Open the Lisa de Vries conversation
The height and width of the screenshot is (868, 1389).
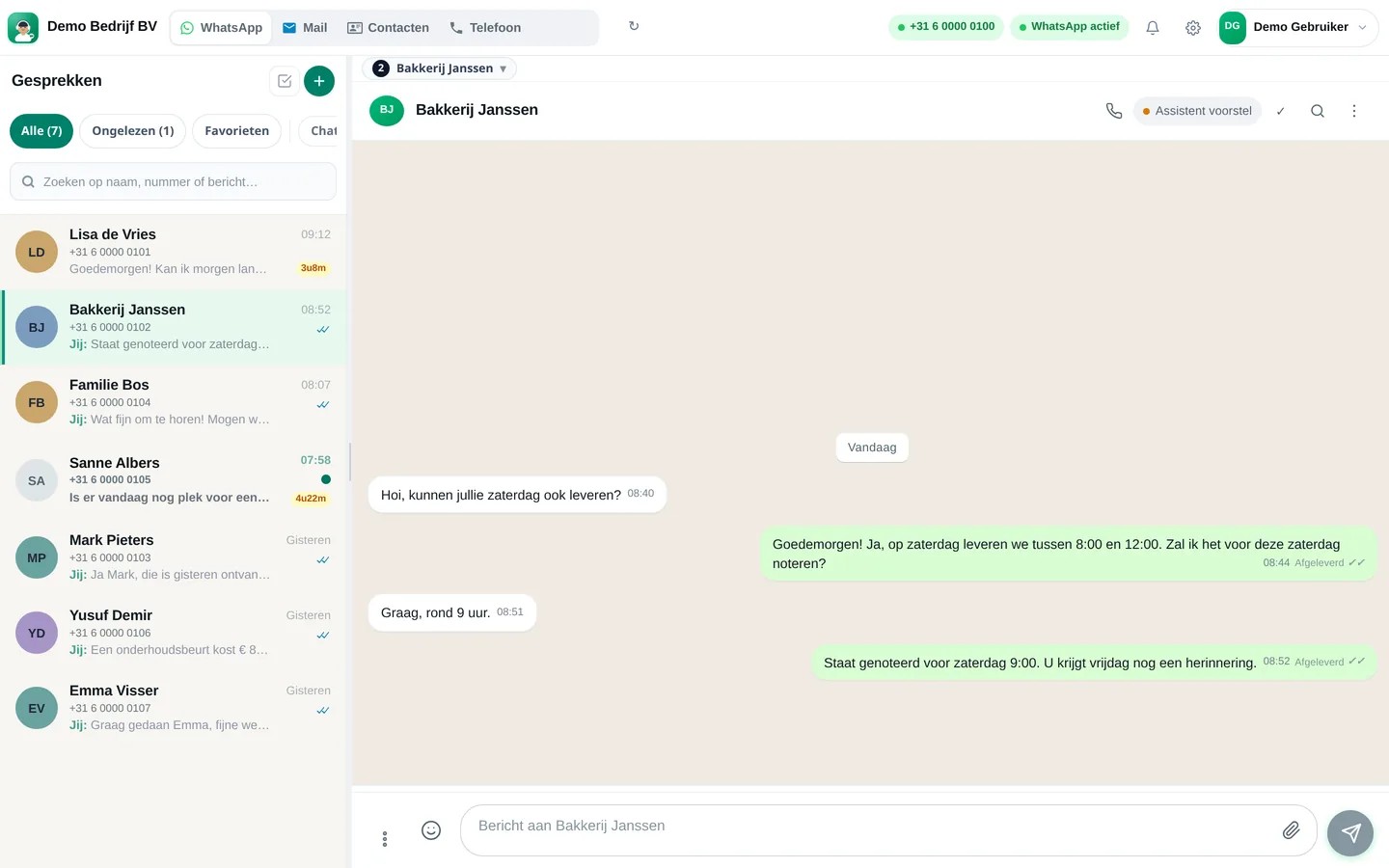pos(174,253)
